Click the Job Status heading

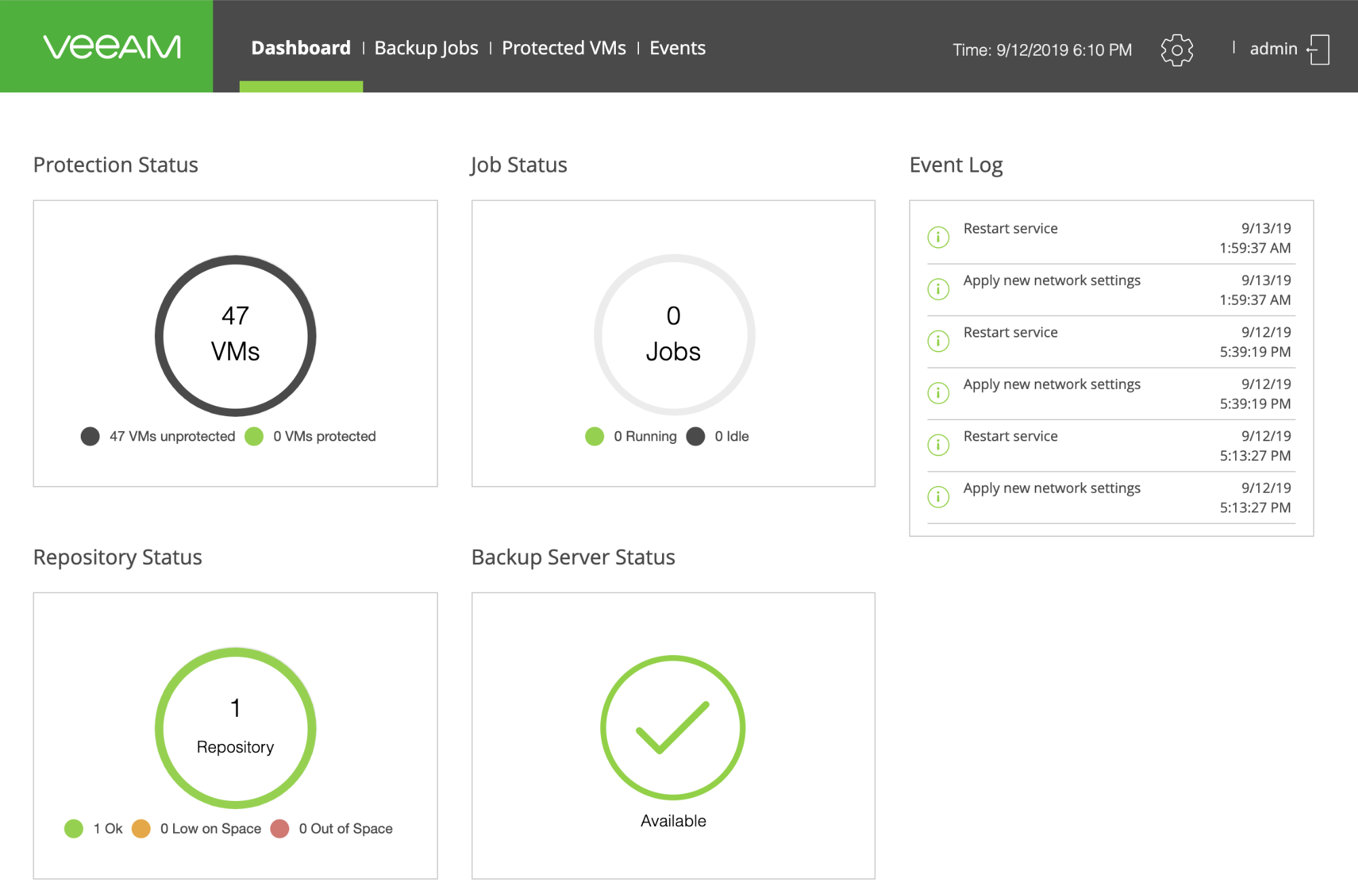click(x=519, y=165)
